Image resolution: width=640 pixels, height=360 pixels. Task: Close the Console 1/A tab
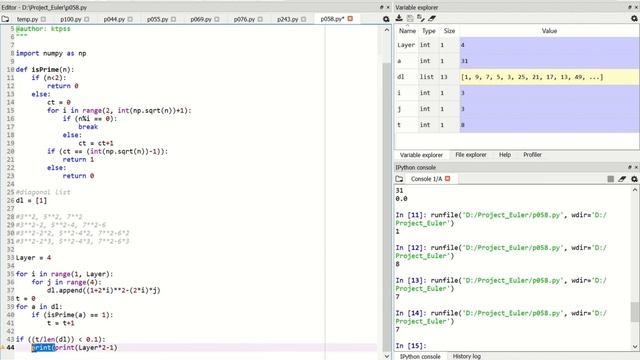click(448, 179)
